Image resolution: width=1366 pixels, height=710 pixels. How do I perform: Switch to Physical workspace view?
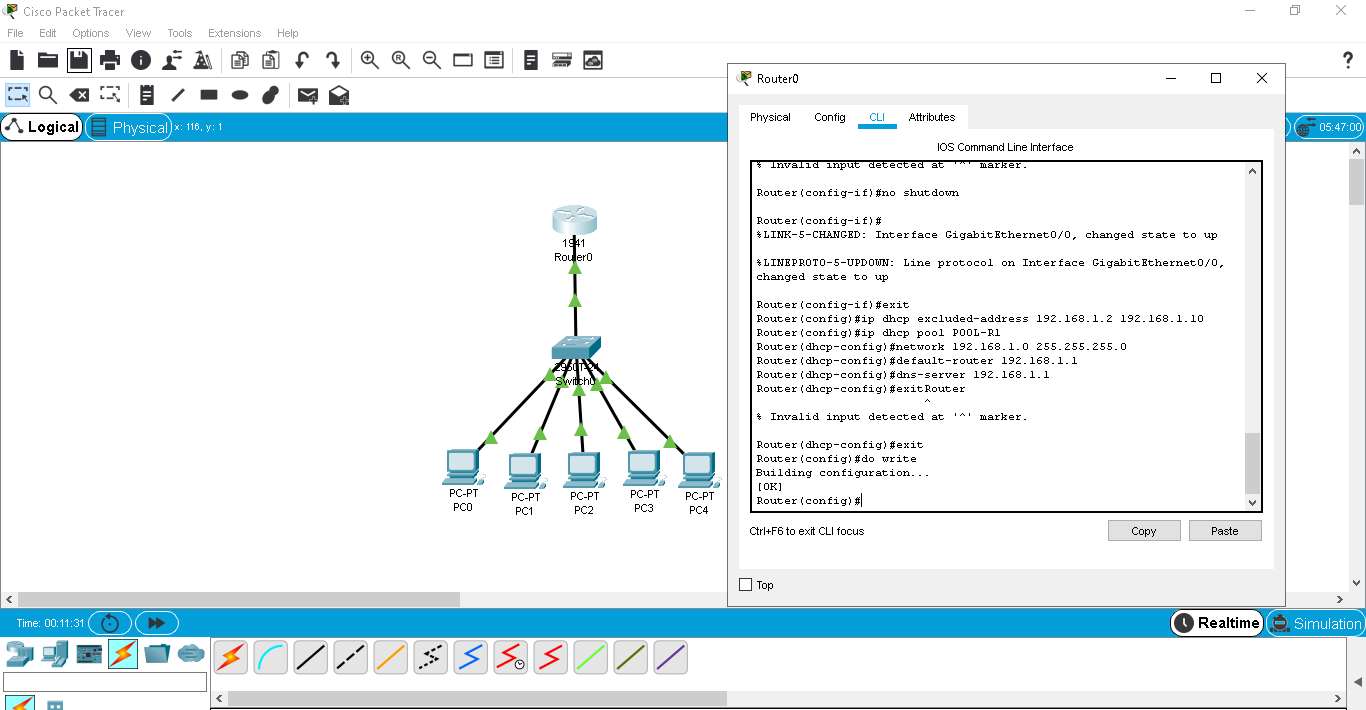click(129, 127)
